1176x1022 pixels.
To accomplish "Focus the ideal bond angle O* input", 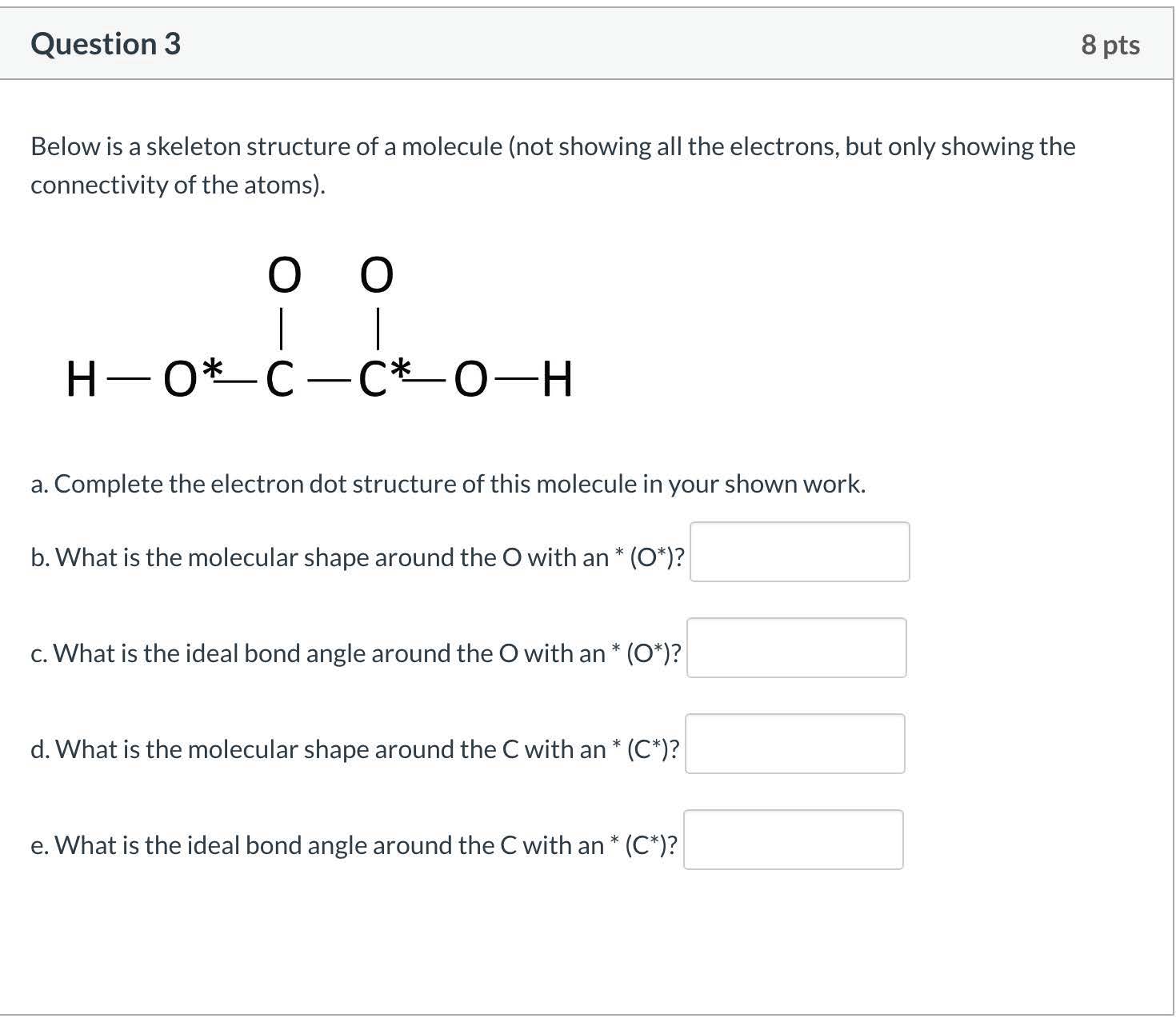I will coord(796,648).
